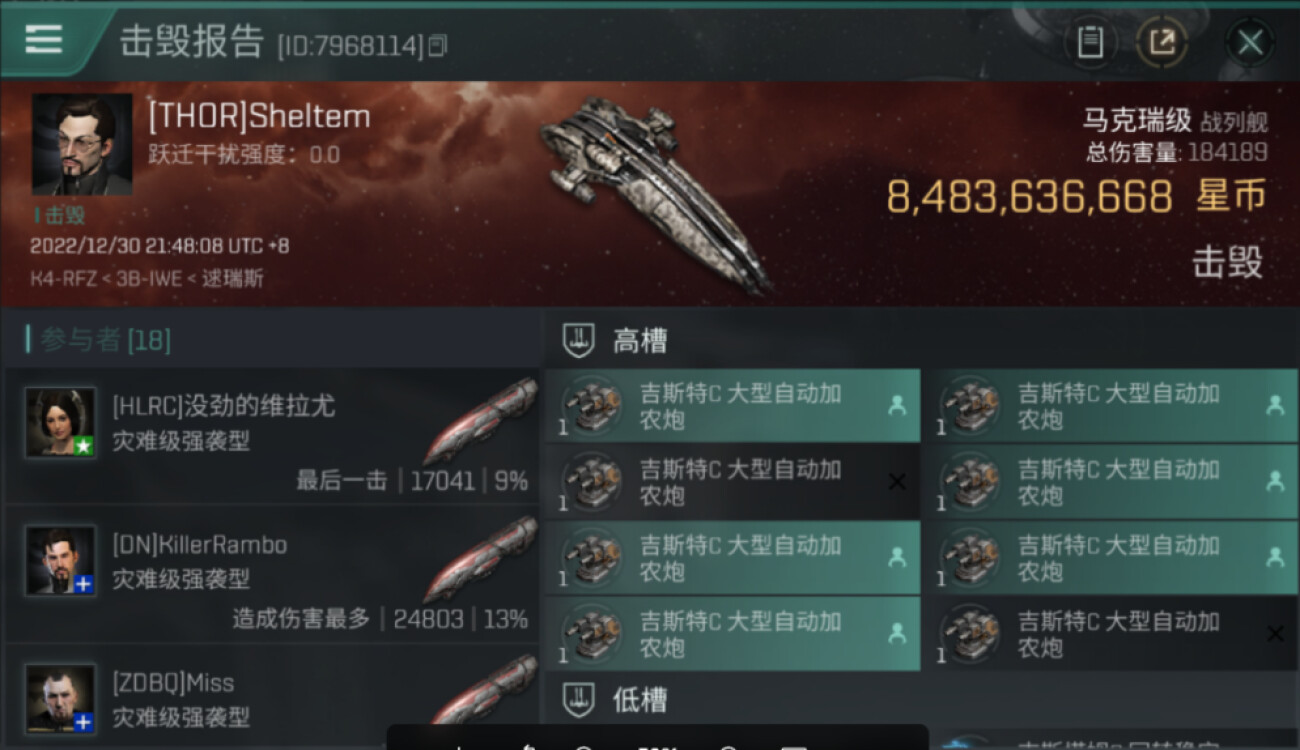The width and height of the screenshot is (1300, 750).
Task: Open 没劲的维拉尤 pilot portrait
Action: 61,422
